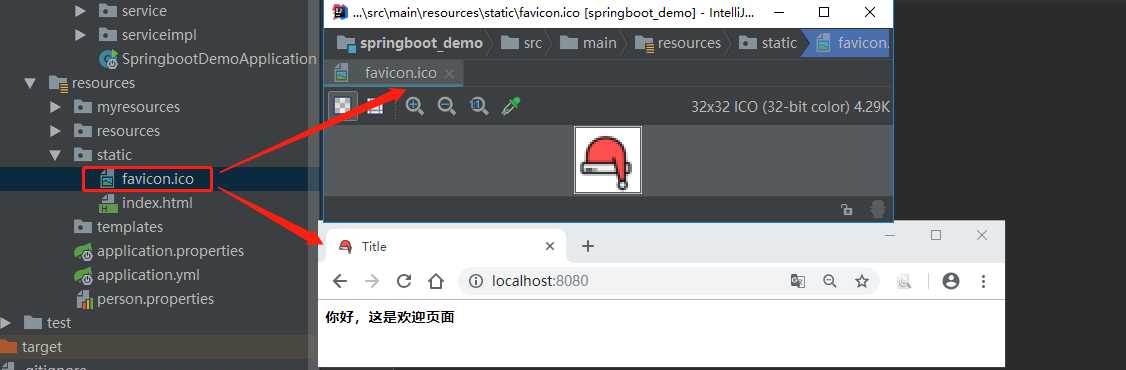Click the faded extension icon in browser toolbar

pyautogui.click(x=903, y=282)
